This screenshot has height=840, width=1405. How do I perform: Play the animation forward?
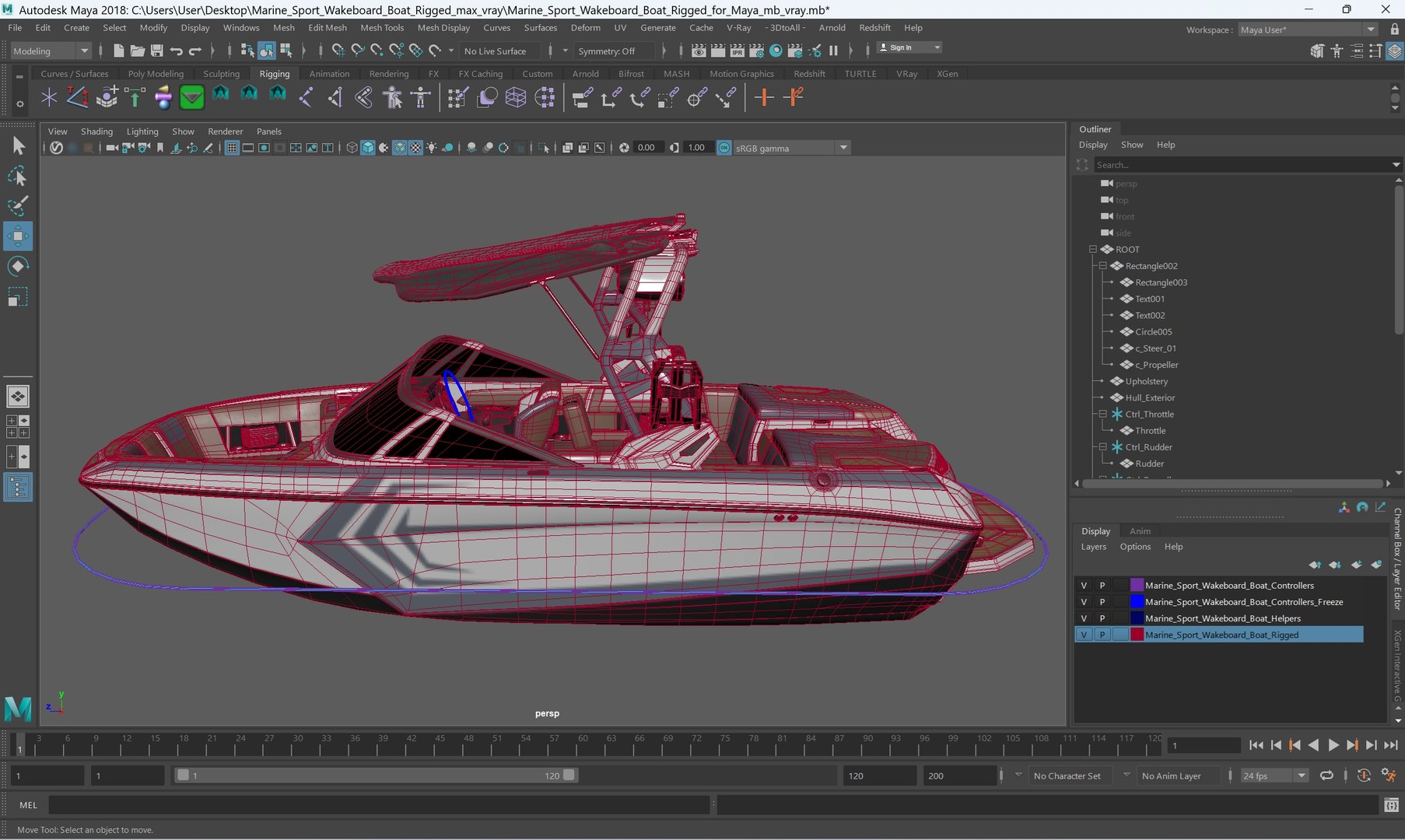pyautogui.click(x=1333, y=745)
